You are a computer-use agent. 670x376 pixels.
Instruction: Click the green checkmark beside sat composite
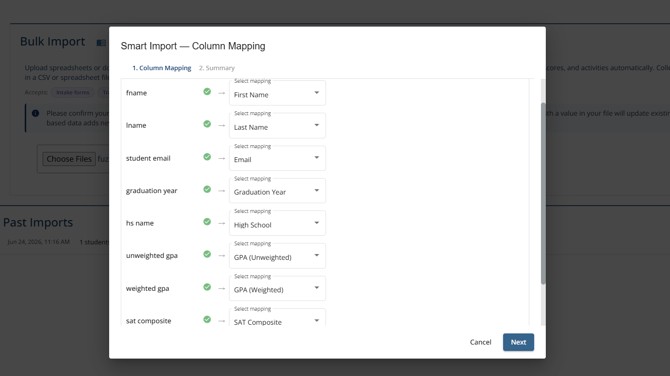pos(207,320)
